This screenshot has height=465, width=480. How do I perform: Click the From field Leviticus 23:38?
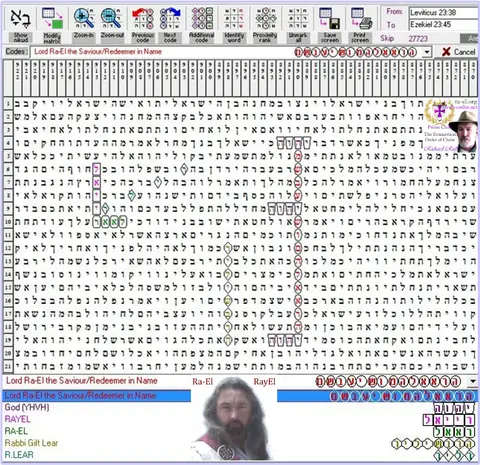(443, 13)
